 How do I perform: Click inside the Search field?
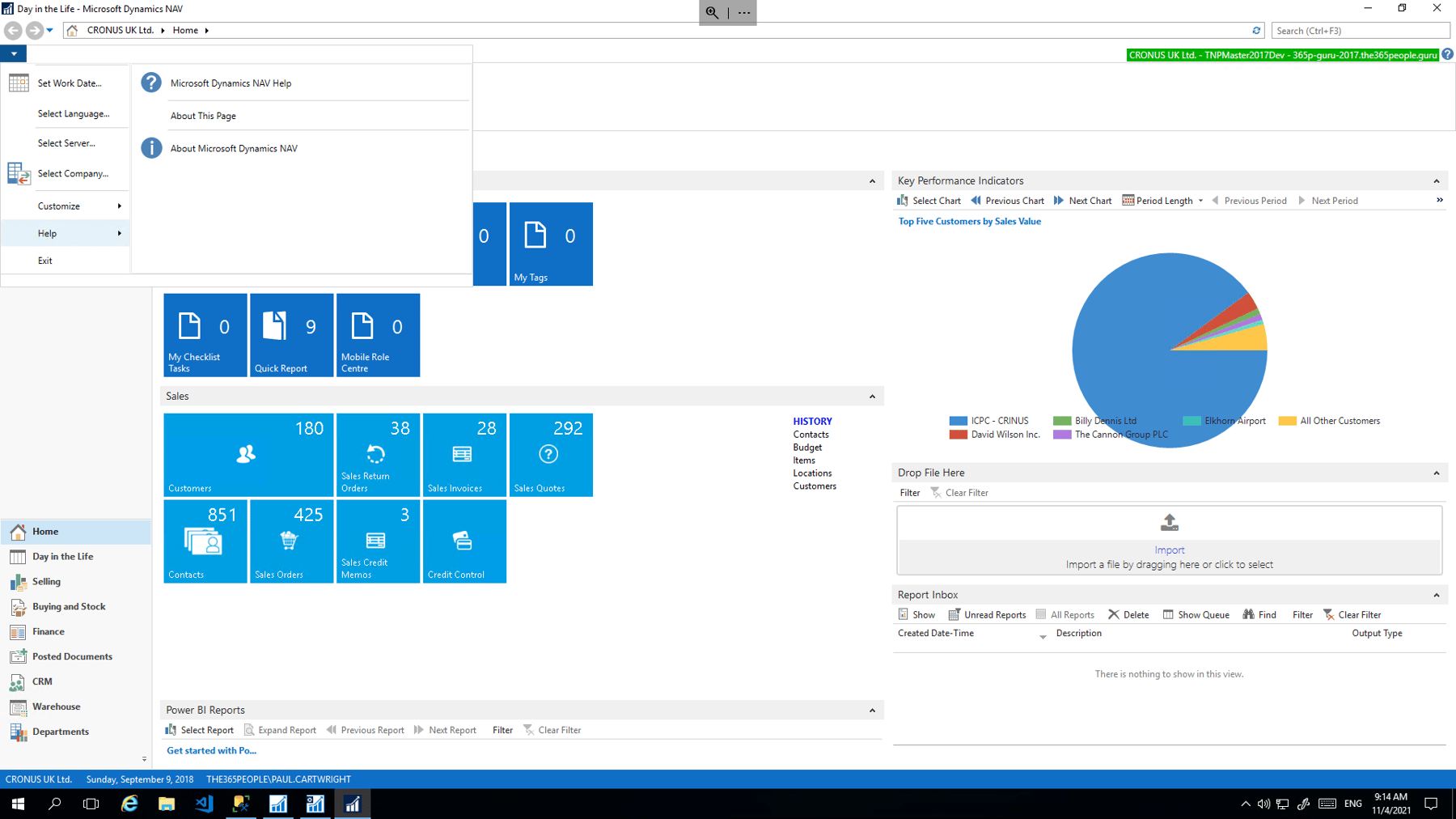(1360, 30)
